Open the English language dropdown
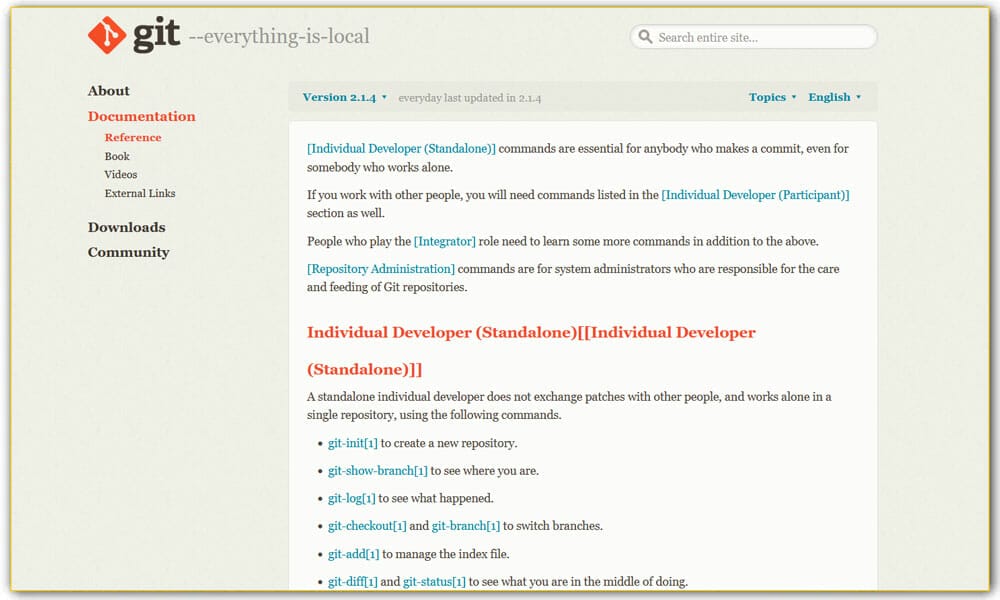This screenshot has width=1000, height=600. click(834, 97)
